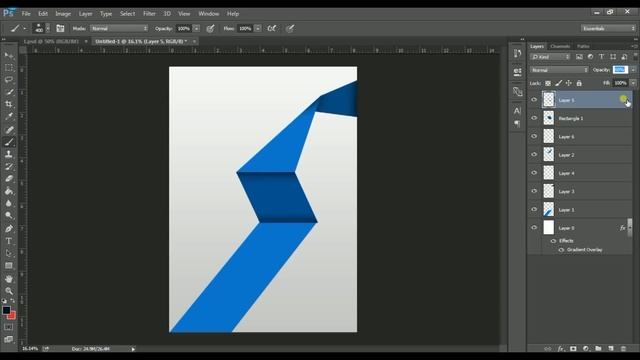Click the Add layer mask icon
Image resolution: width=640 pixels, height=360 pixels.
pos(573,349)
